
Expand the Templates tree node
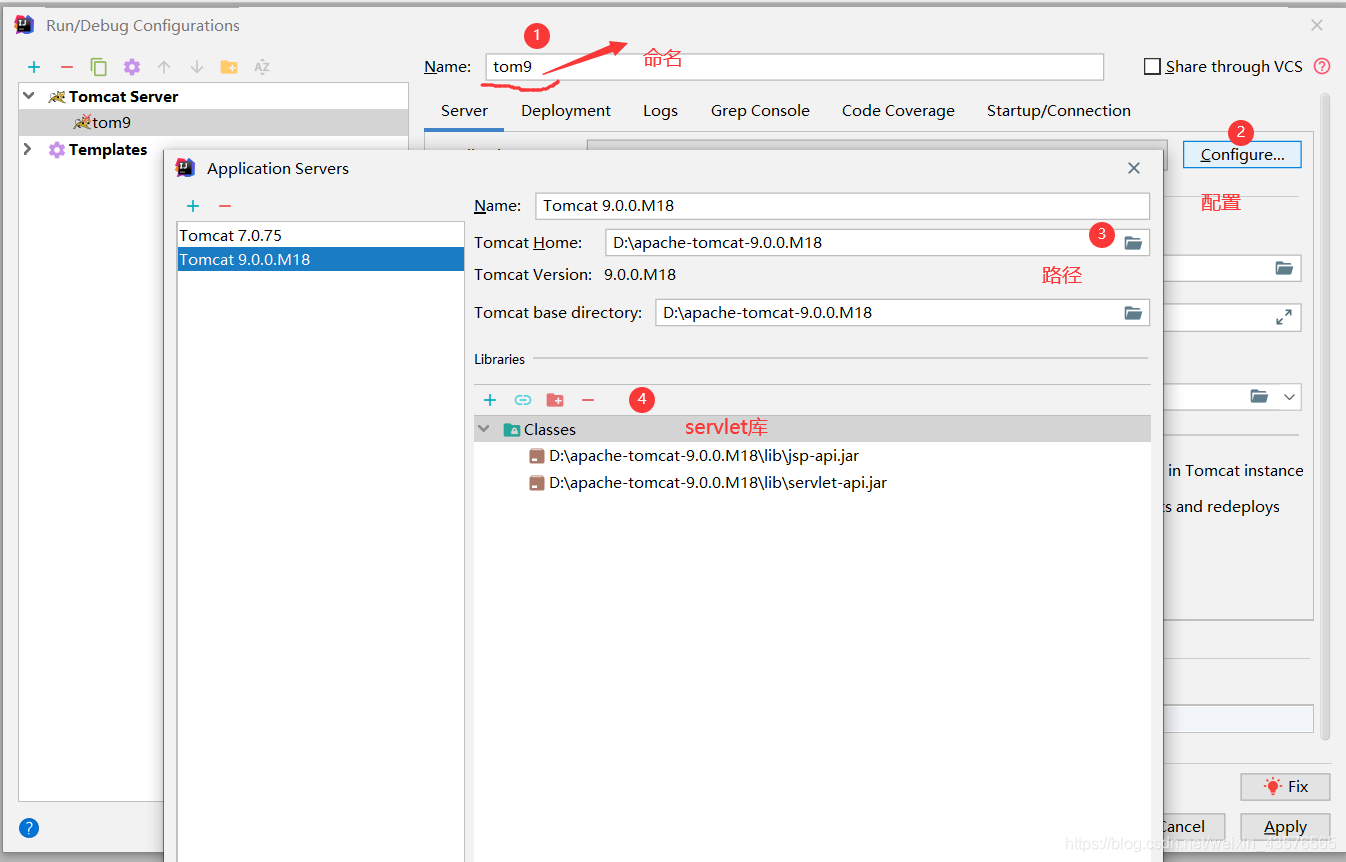(28, 149)
